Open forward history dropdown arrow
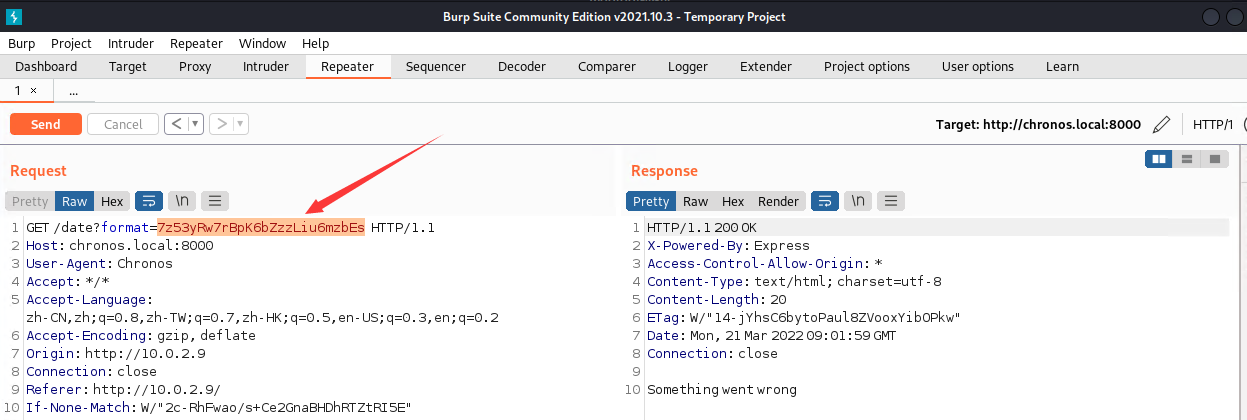1247x420 pixels. coord(241,124)
